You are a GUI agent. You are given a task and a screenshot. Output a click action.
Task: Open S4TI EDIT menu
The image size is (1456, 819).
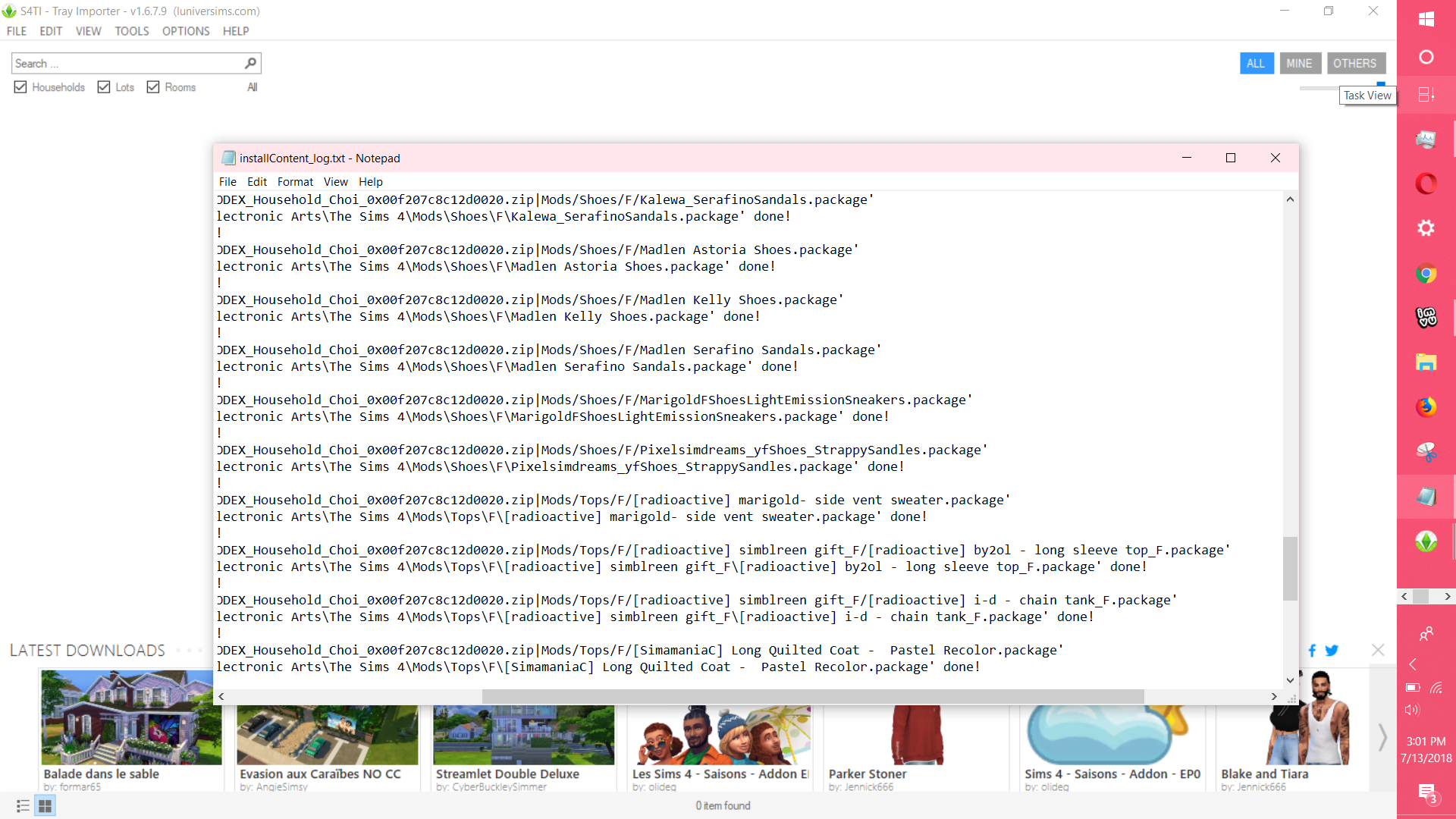coord(51,31)
